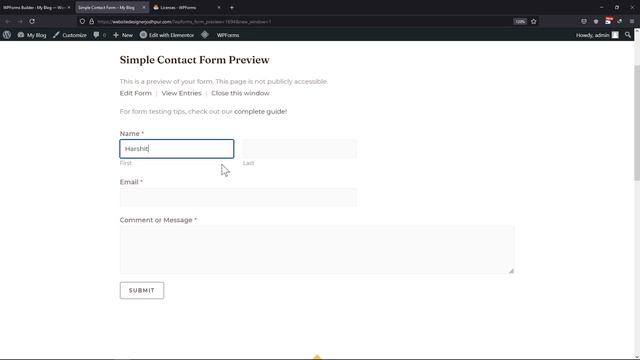The image size is (640, 360).
Task: Open the WPForms admin bar menu
Action: pos(228,35)
